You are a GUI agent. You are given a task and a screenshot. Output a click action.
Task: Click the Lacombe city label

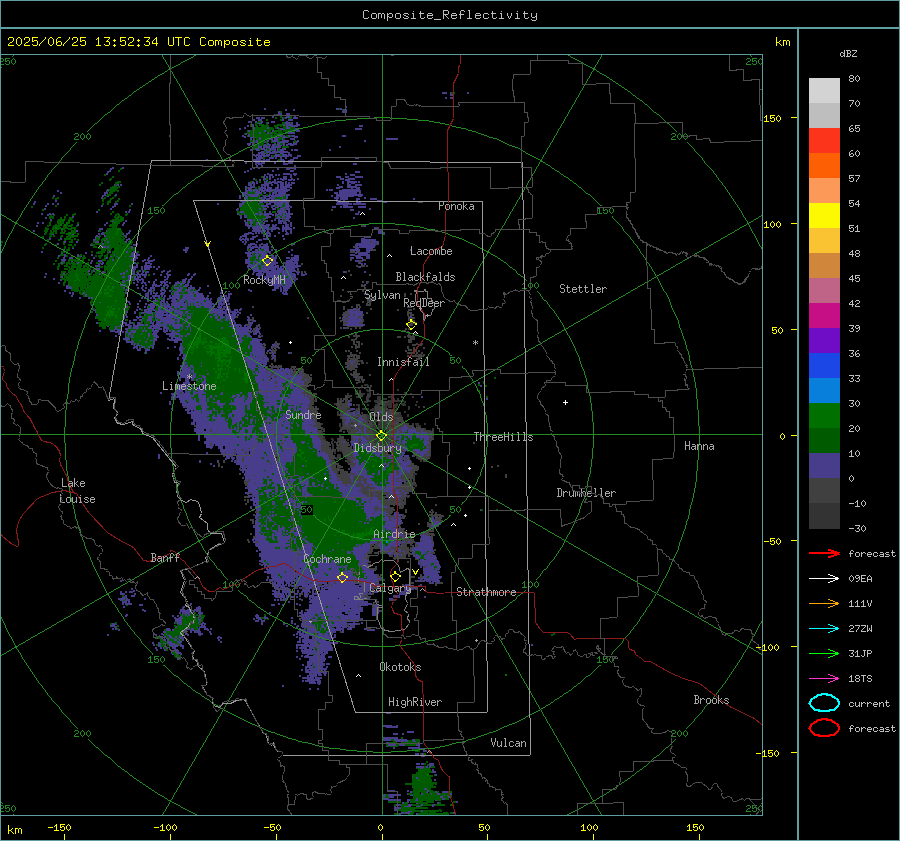(430, 251)
